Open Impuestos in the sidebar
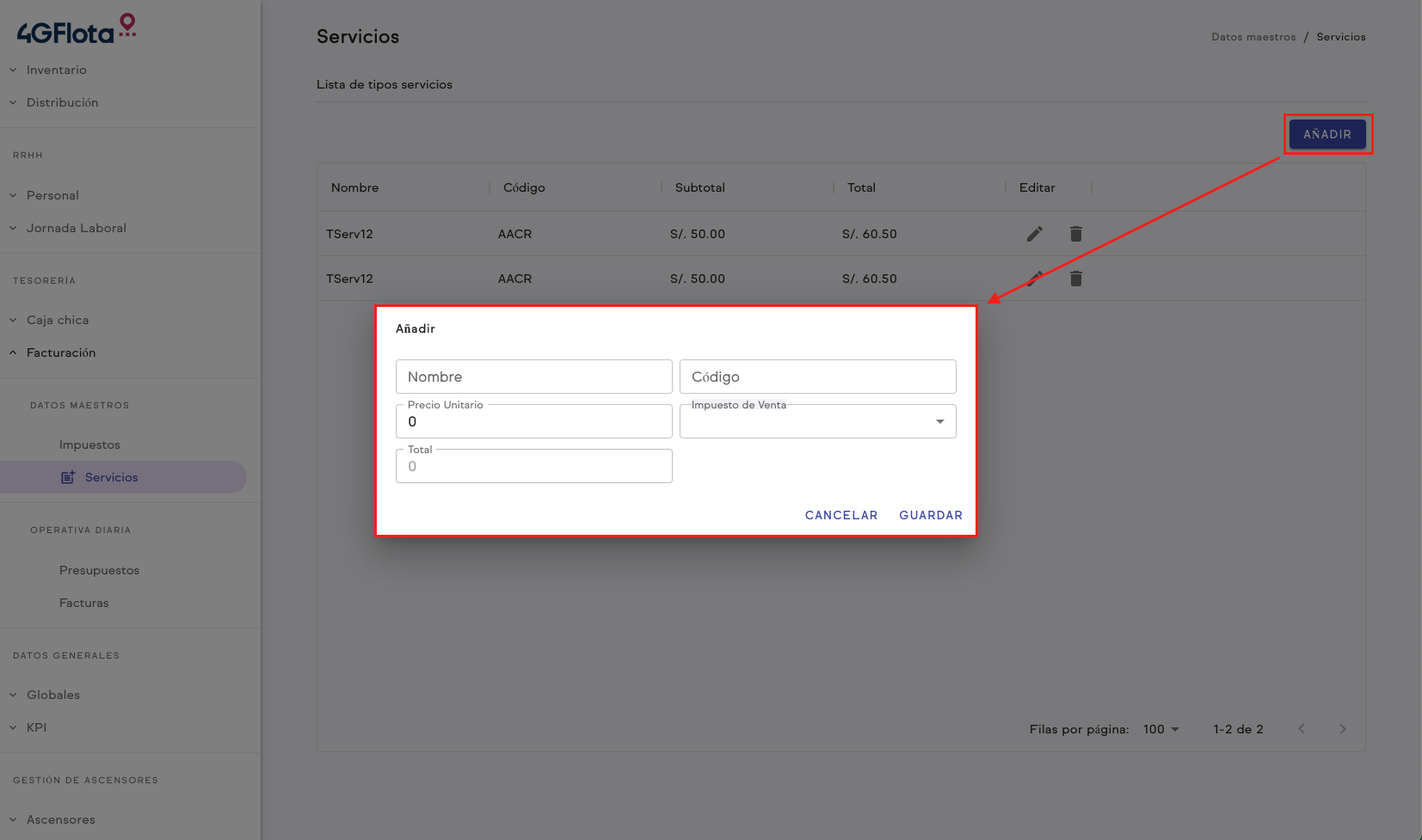This screenshot has width=1422, height=840. [x=89, y=445]
